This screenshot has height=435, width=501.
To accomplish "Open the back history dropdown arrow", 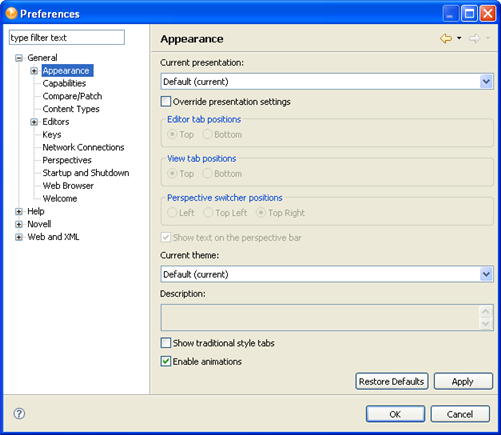I will click(459, 38).
